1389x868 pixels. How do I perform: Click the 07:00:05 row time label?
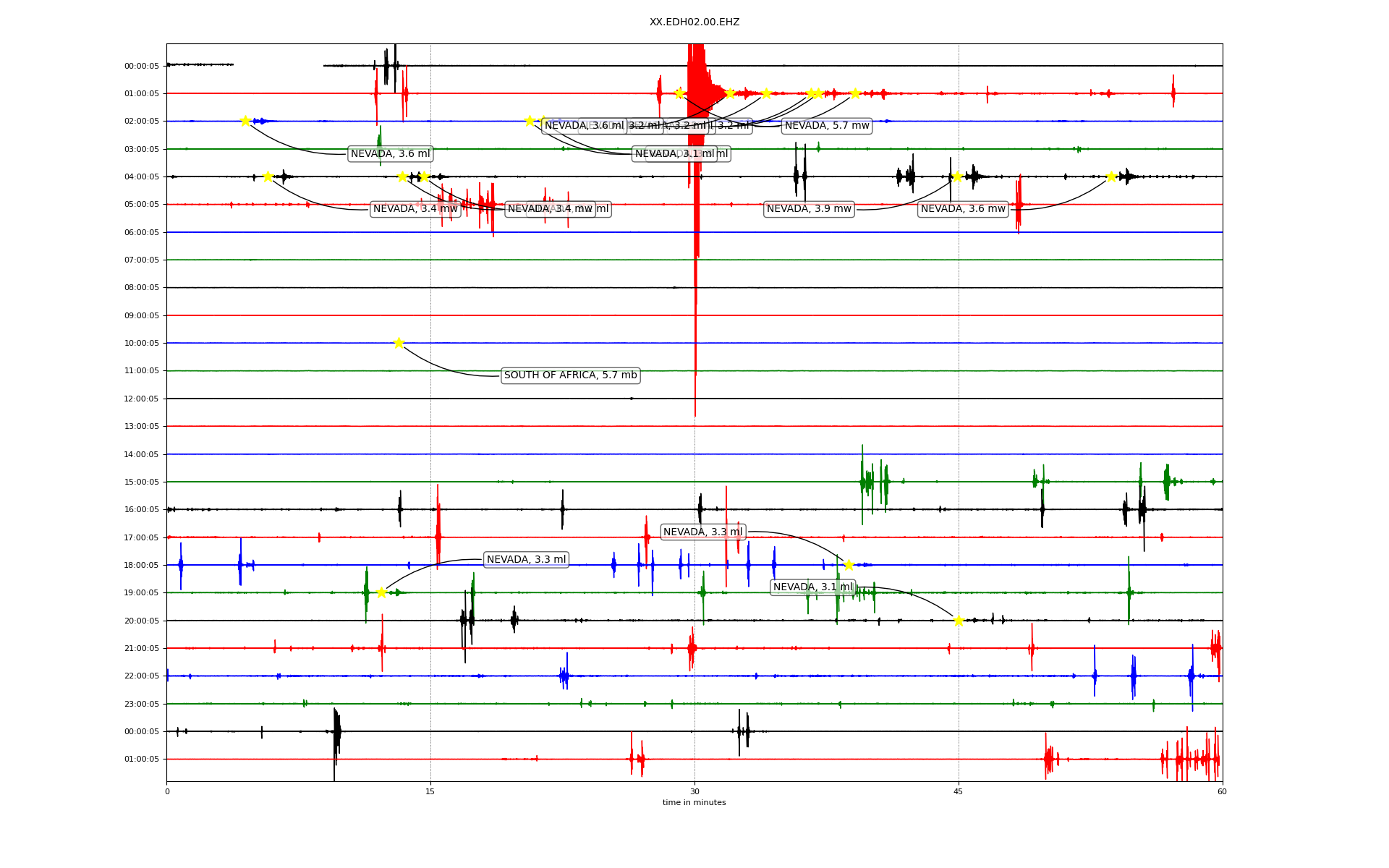point(142,260)
